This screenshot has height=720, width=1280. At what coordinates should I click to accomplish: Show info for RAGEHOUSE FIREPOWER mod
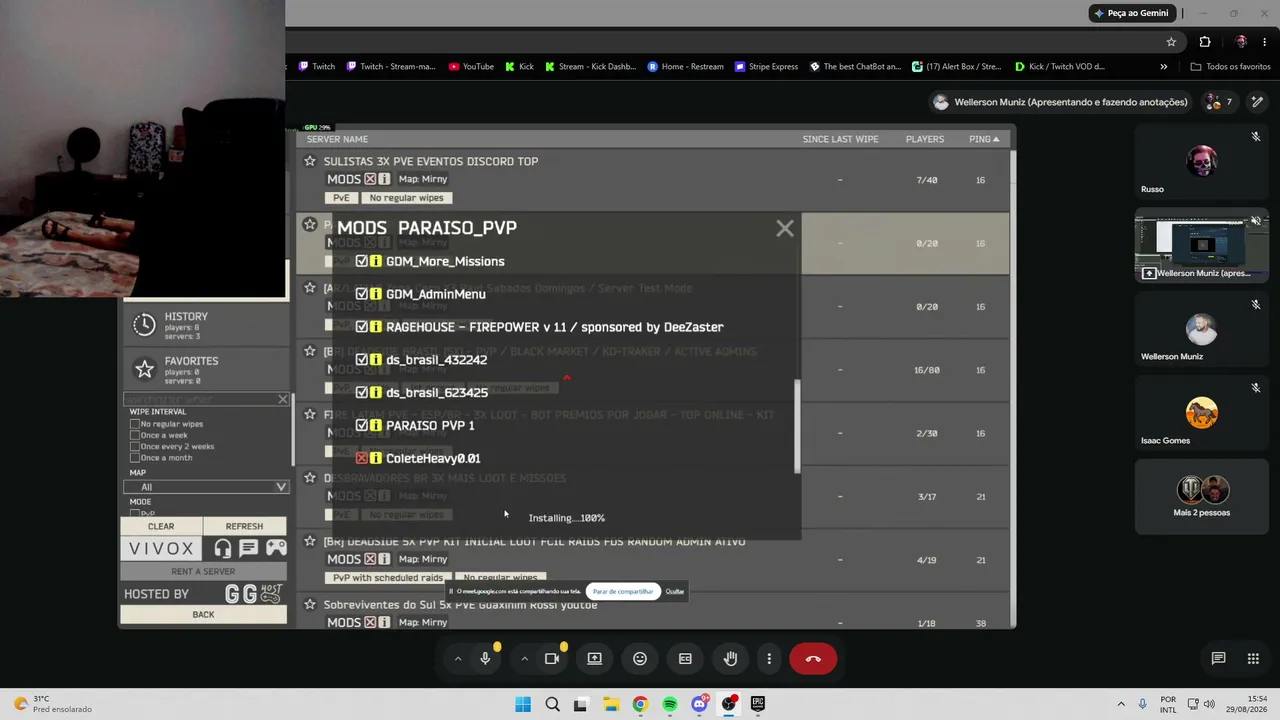click(x=376, y=327)
